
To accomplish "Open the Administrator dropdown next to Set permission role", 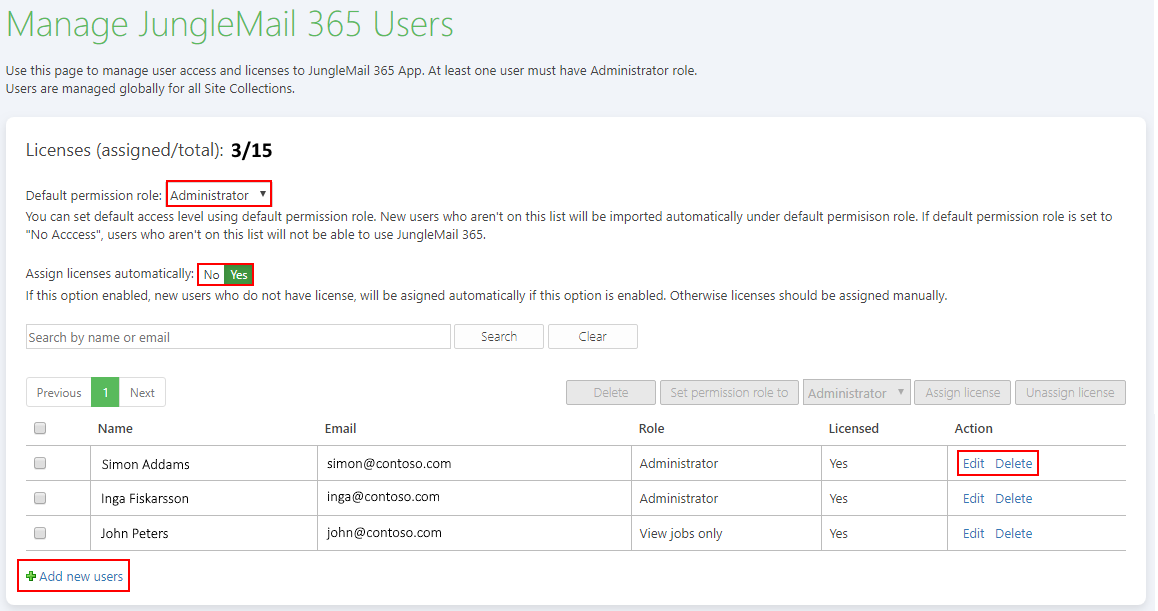I will click(x=856, y=392).
